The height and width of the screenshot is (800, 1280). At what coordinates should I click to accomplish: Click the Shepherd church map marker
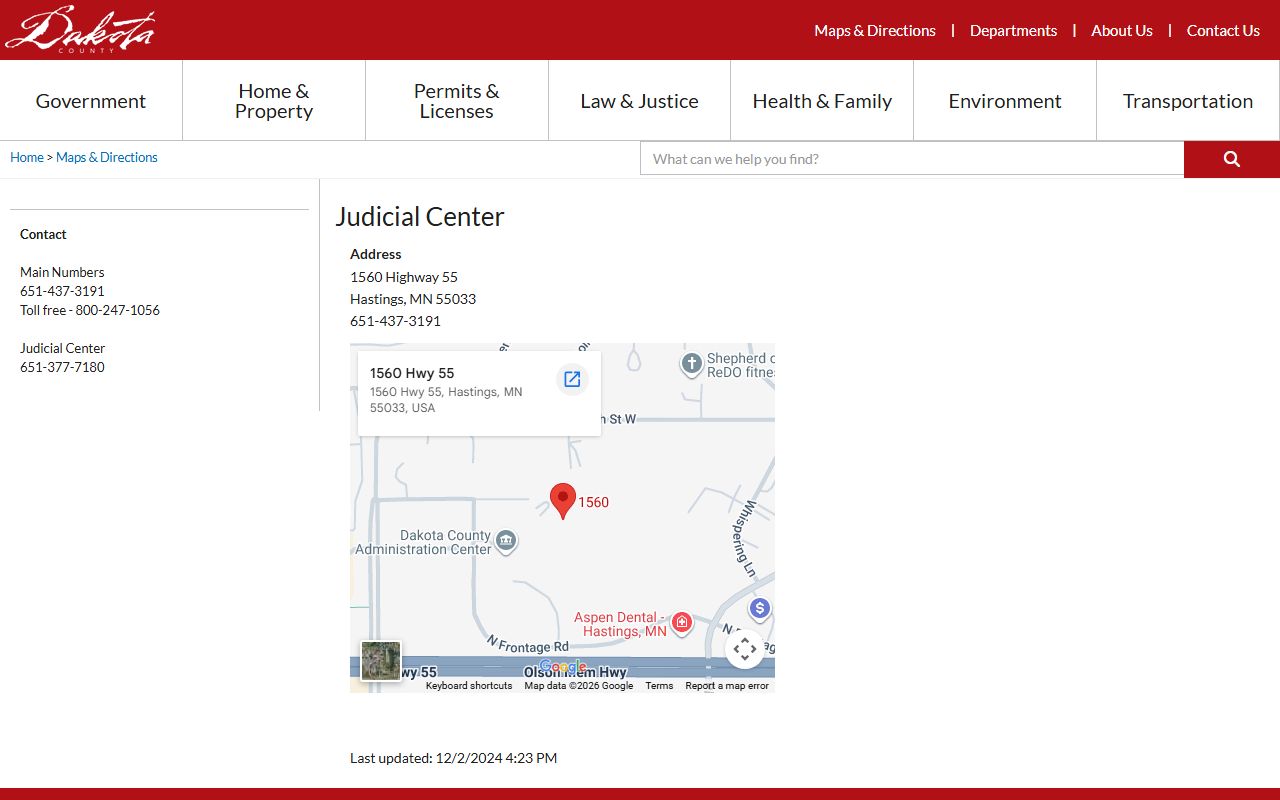pos(691,364)
